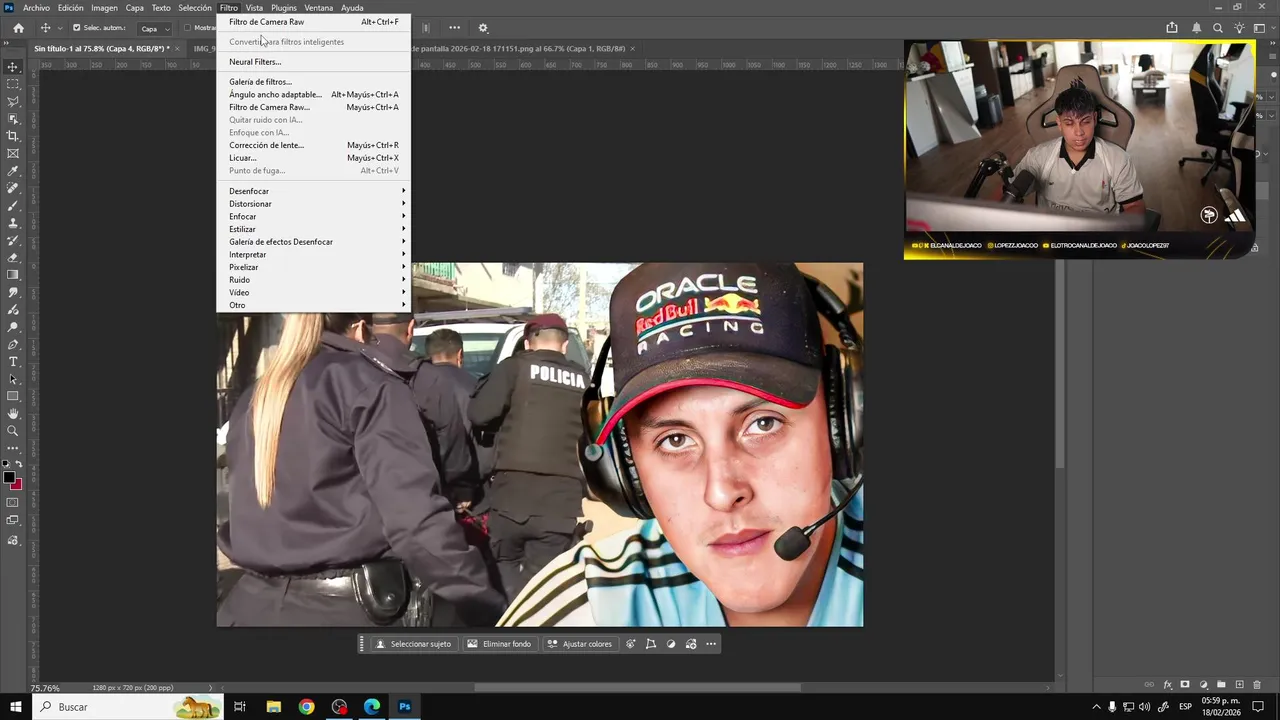Open the Photoshop search magnifier icon
Image resolution: width=1280 pixels, height=720 pixels.
pos(1218,28)
